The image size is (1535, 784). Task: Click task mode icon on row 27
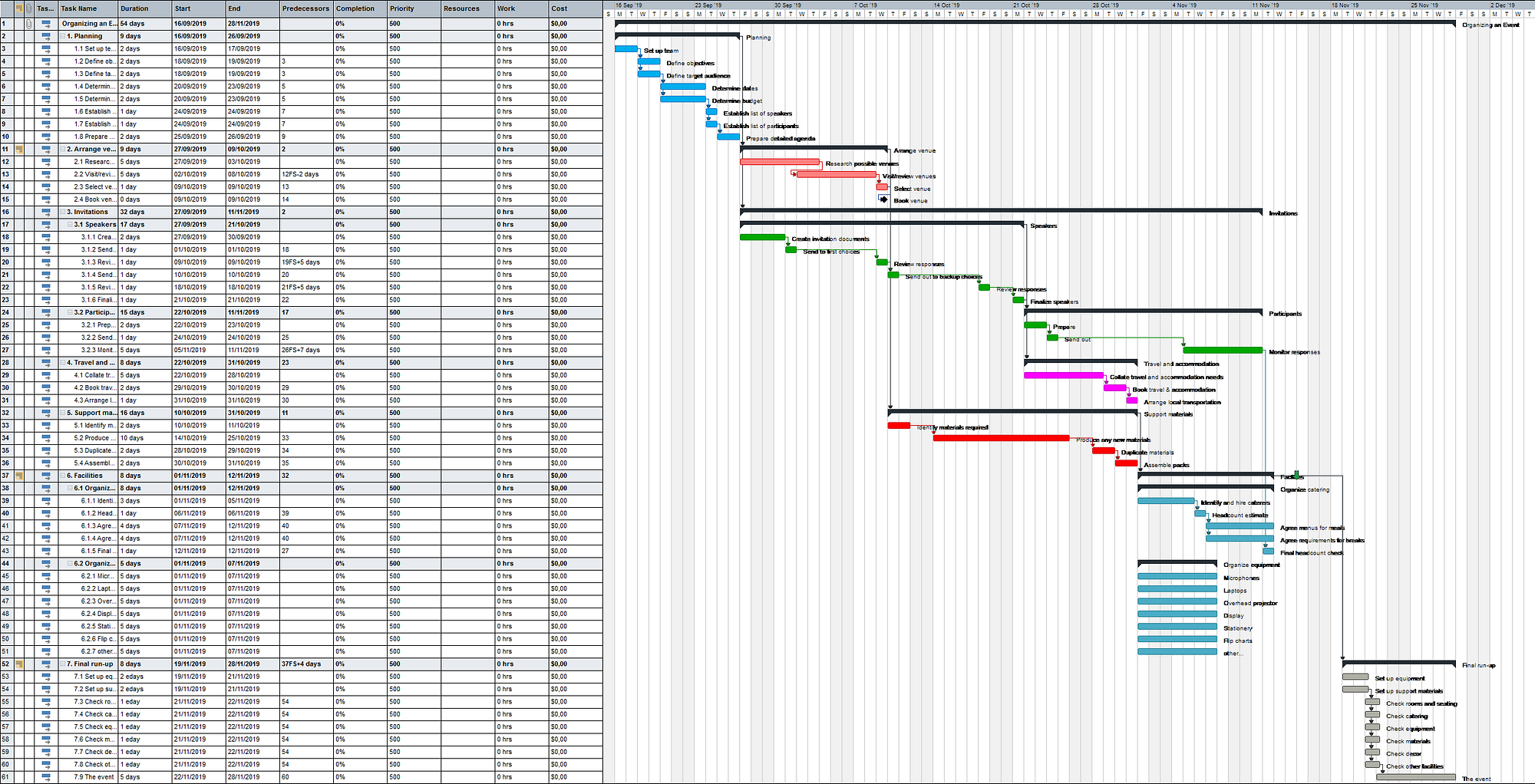tap(46, 350)
